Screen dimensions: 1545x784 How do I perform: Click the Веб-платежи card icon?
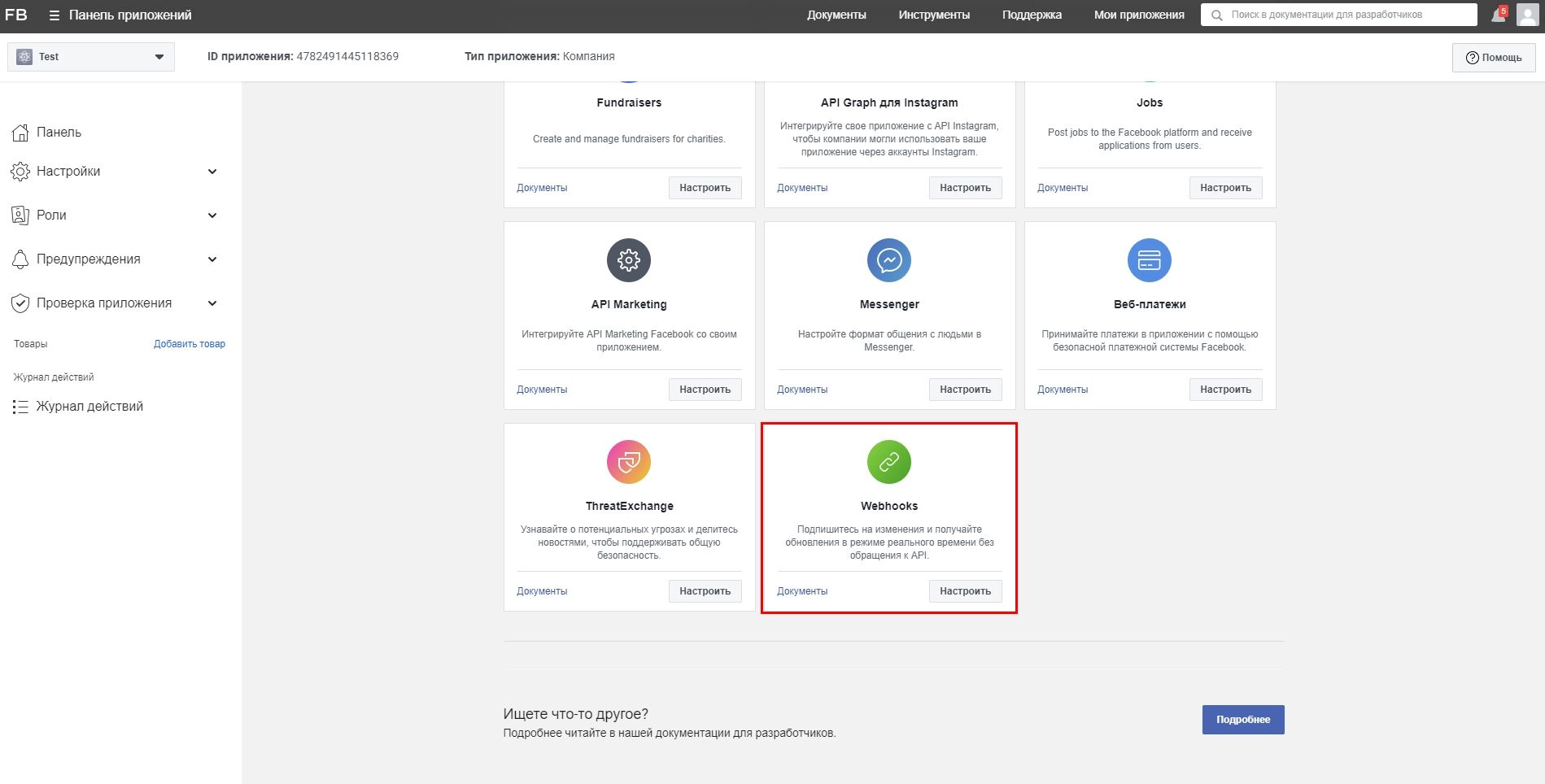coord(1150,260)
